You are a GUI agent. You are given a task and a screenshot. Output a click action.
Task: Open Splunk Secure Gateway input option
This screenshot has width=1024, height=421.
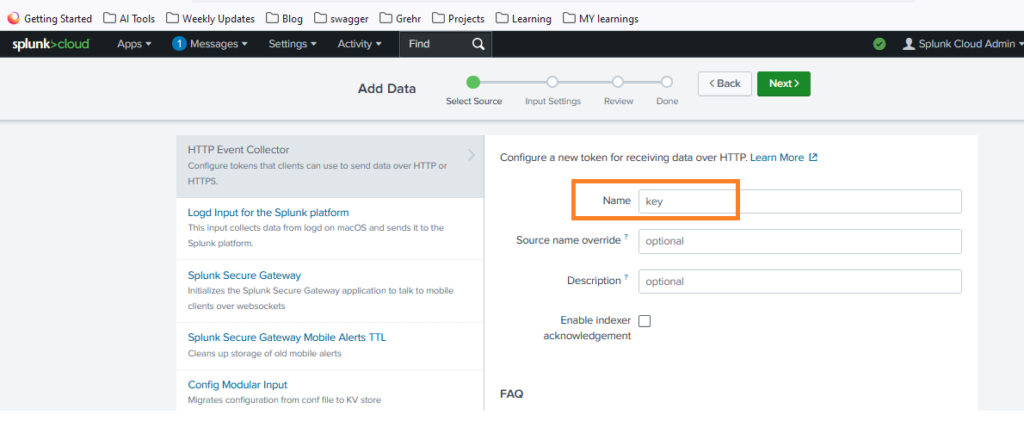point(244,275)
